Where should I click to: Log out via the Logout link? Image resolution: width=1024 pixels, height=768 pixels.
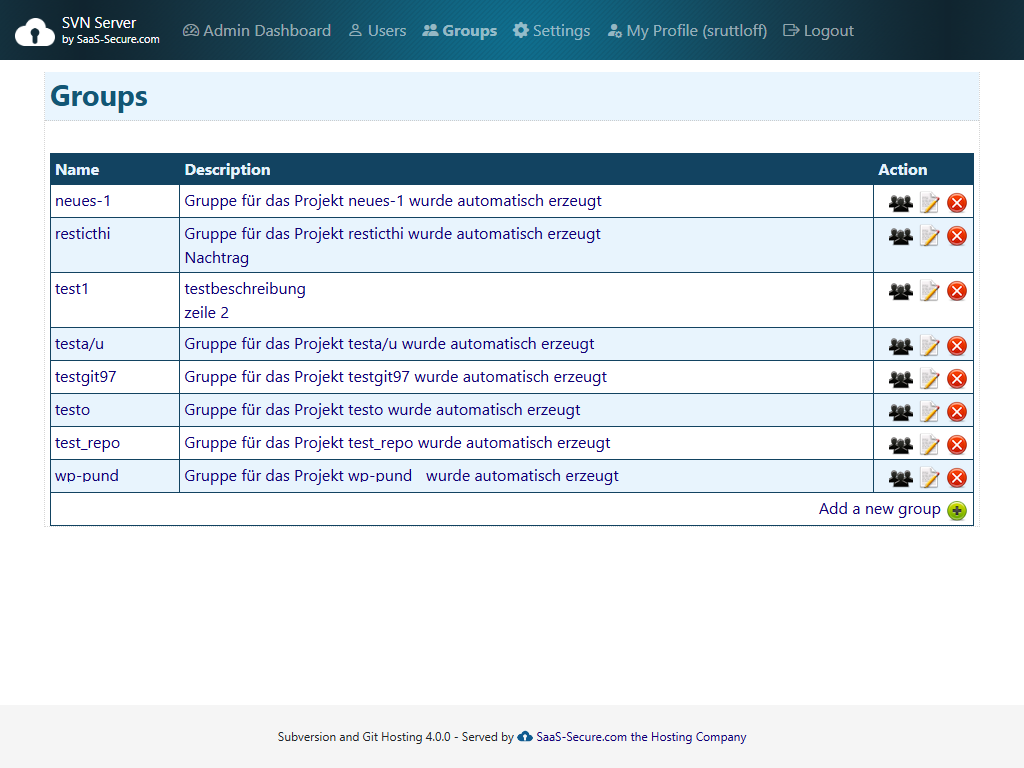(x=818, y=31)
